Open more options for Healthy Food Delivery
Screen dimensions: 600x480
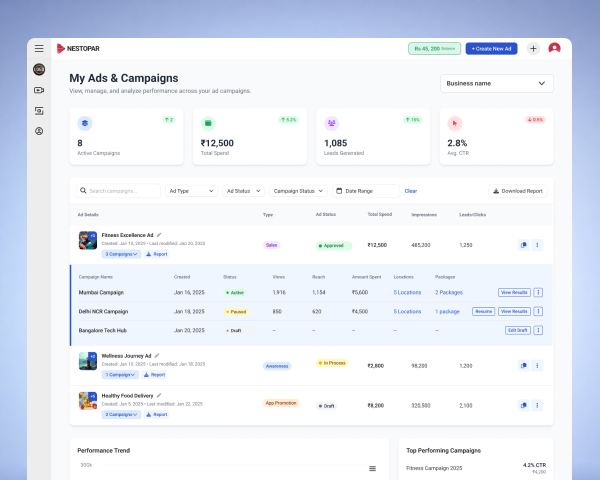pyautogui.click(x=537, y=405)
